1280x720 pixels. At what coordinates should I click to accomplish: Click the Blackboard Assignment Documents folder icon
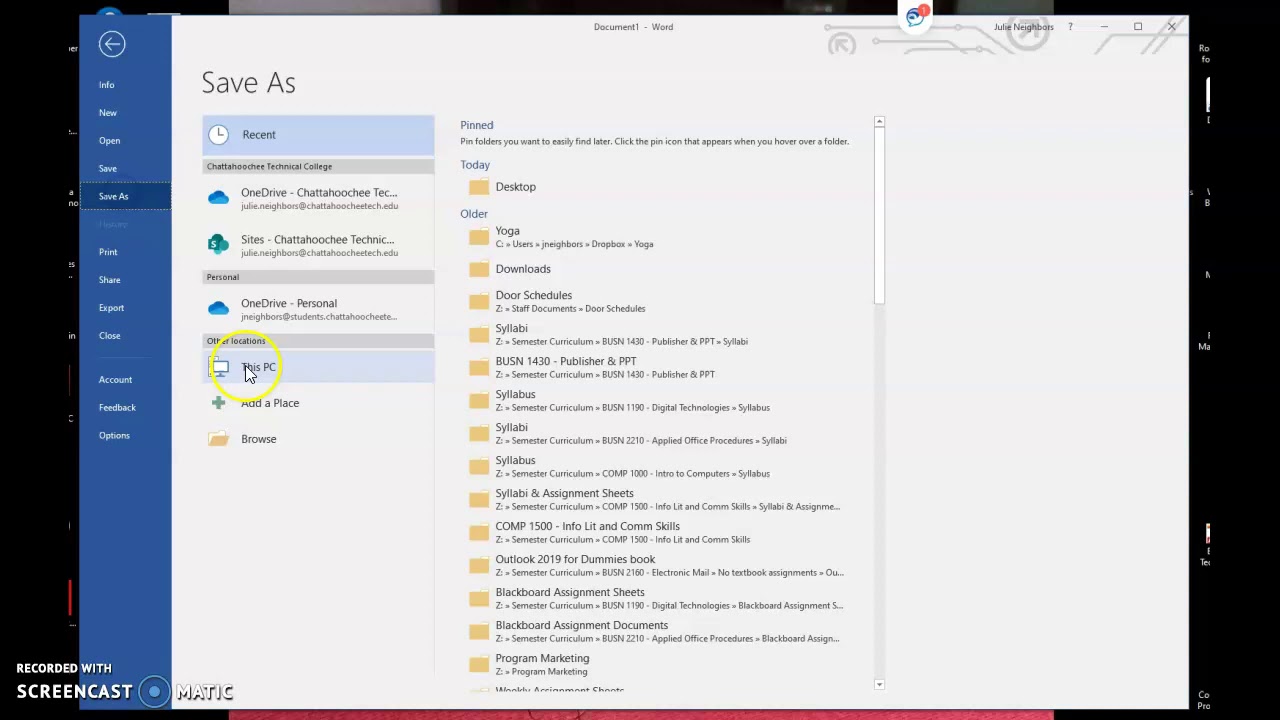[479, 632]
